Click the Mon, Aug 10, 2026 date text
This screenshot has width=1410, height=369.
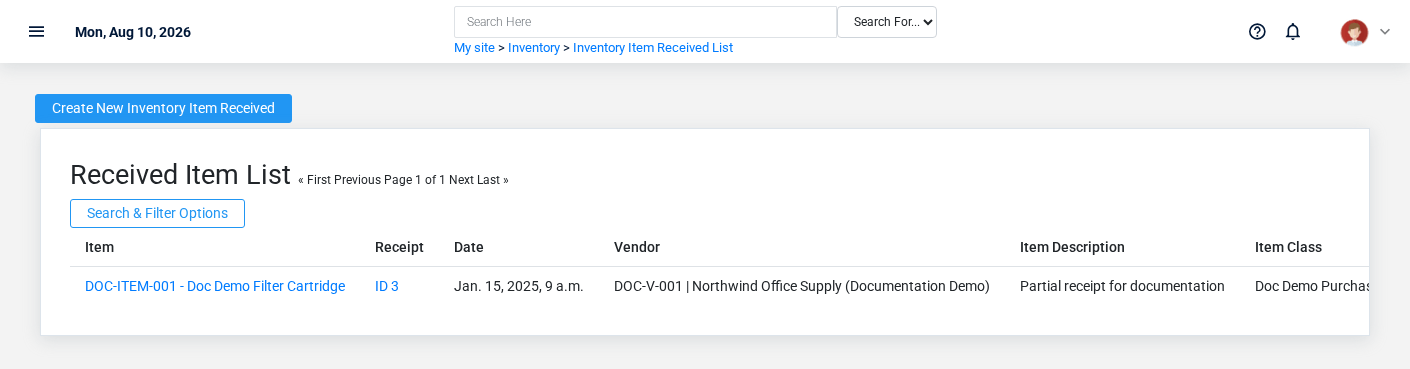[x=133, y=32]
